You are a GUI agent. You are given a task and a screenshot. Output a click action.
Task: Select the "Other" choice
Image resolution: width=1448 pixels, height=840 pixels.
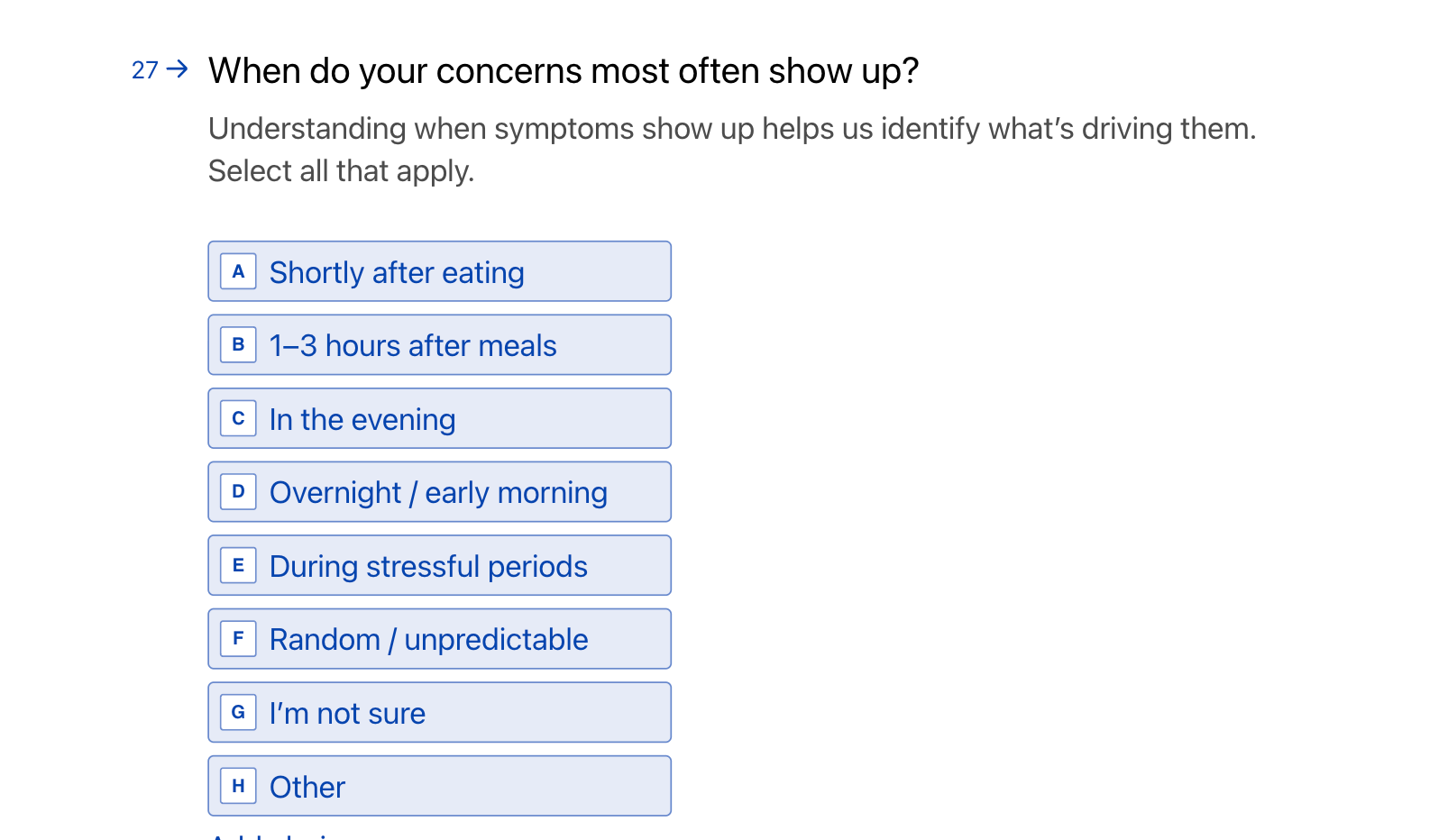pos(439,787)
